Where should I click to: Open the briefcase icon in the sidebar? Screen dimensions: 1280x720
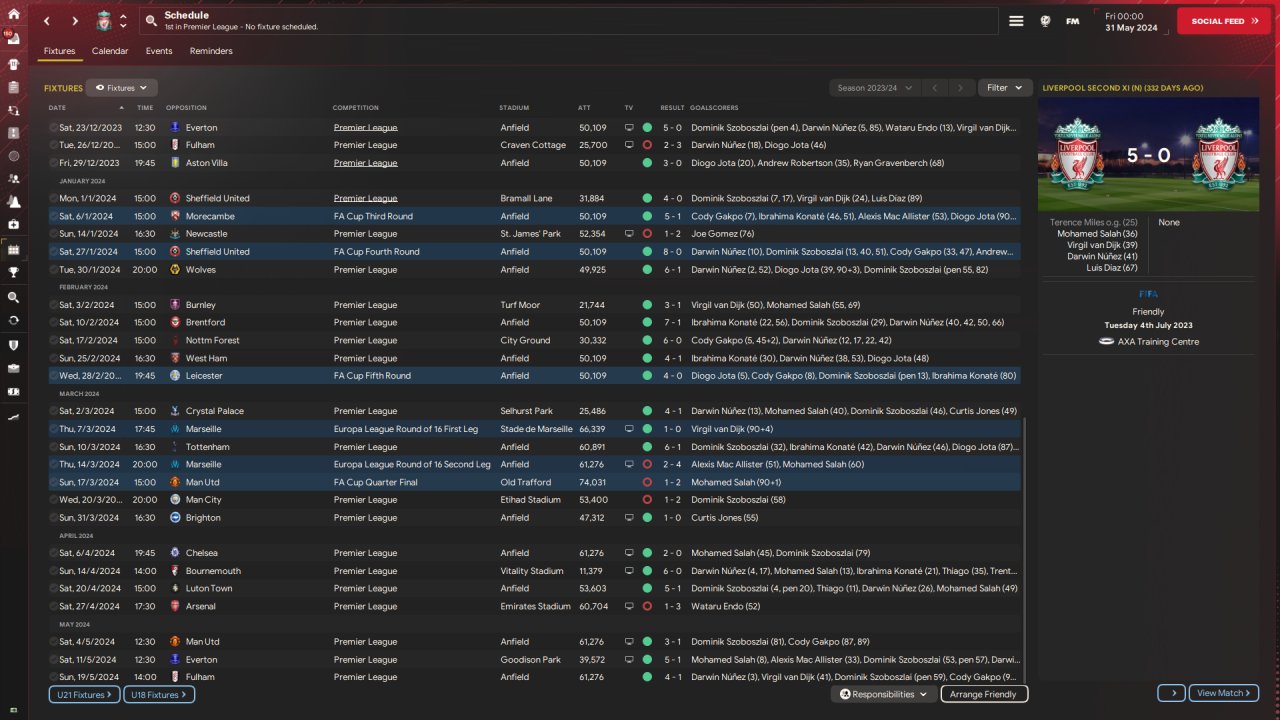pyautogui.click(x=14, y=368)
